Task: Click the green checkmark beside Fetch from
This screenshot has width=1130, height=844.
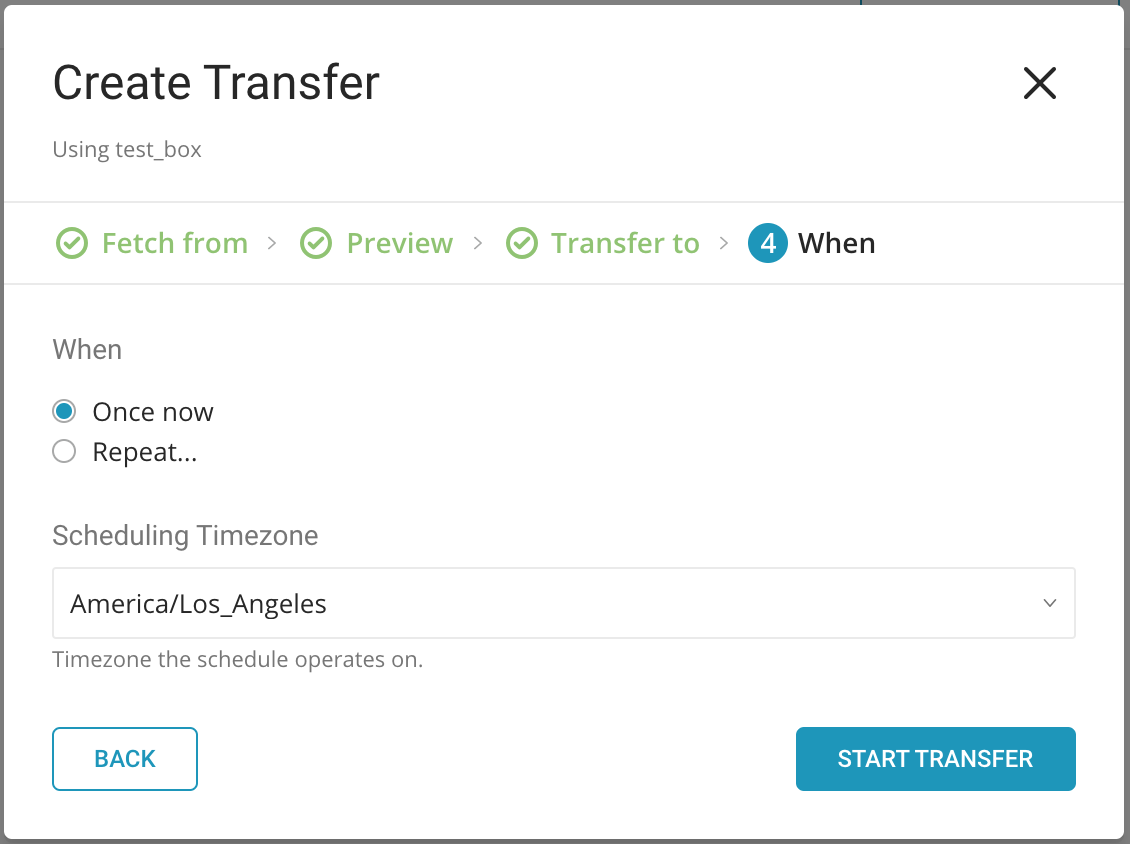Action: 70,243
